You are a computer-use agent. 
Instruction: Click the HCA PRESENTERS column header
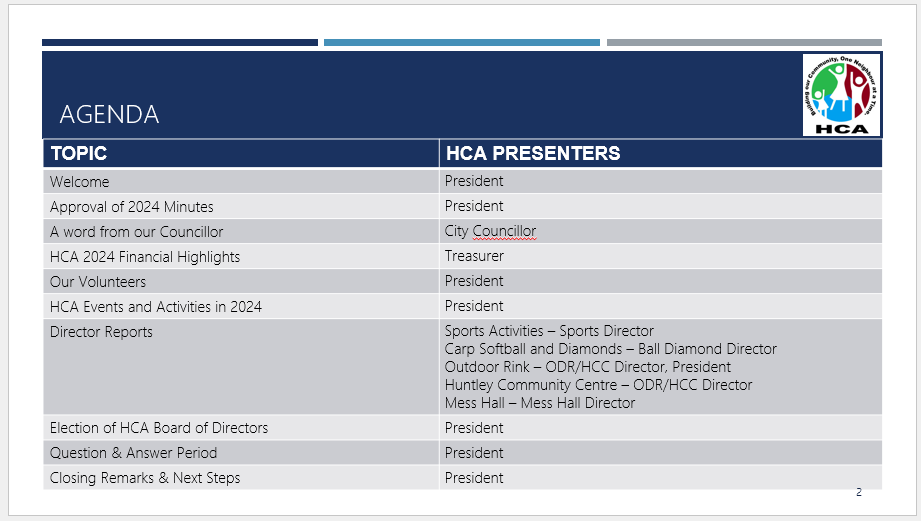tap(533, 153)
